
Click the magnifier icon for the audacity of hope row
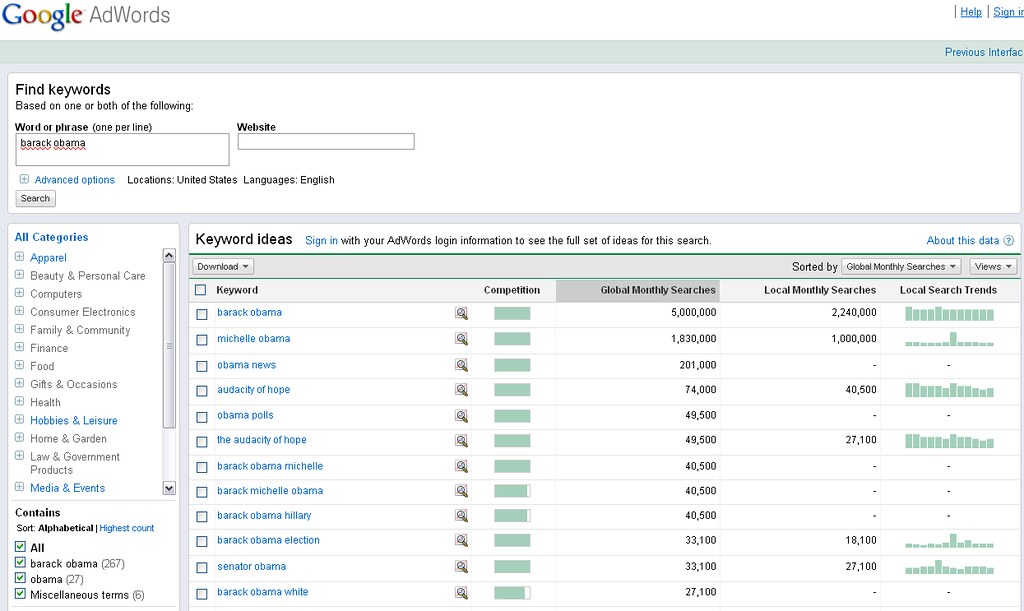(x=462, y=441)
